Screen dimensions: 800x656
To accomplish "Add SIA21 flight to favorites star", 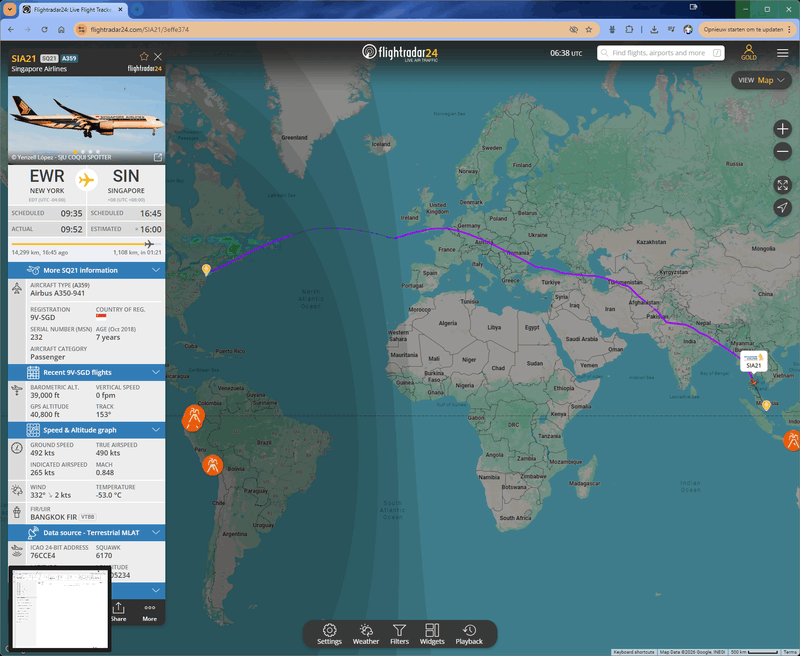I will (x=144, y=56).
